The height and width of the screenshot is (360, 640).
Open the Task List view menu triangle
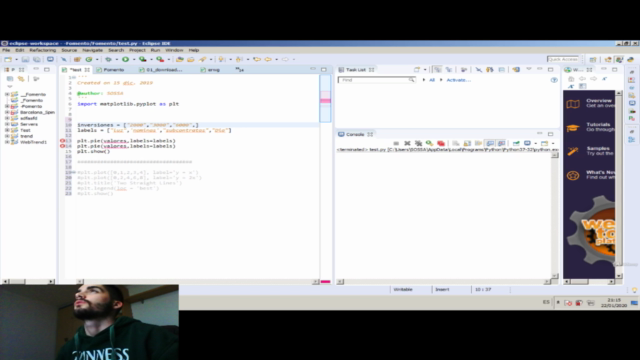pyautogui.click(x=529, y=69)
